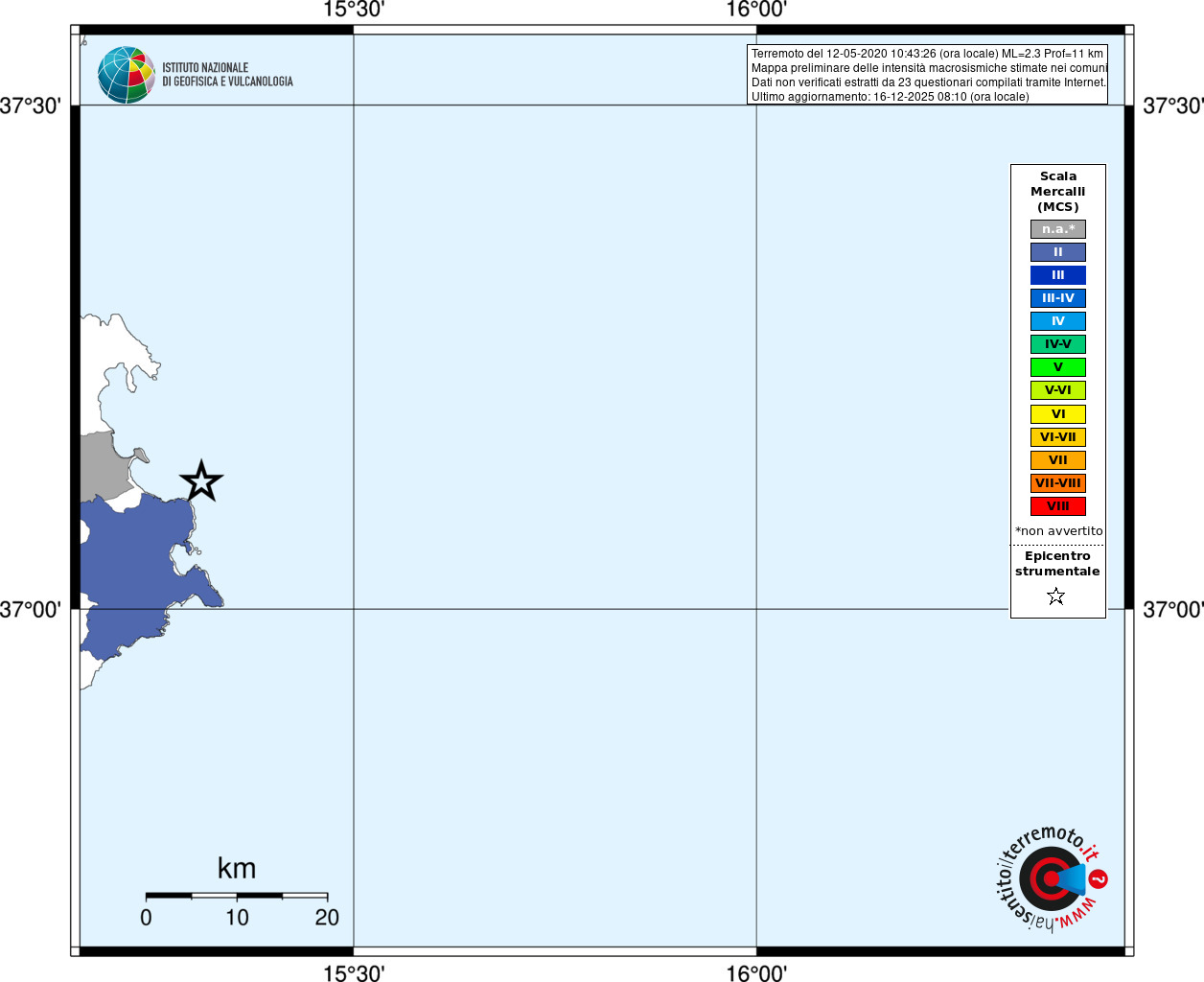Click the V-VI legend swatch

1058,390
